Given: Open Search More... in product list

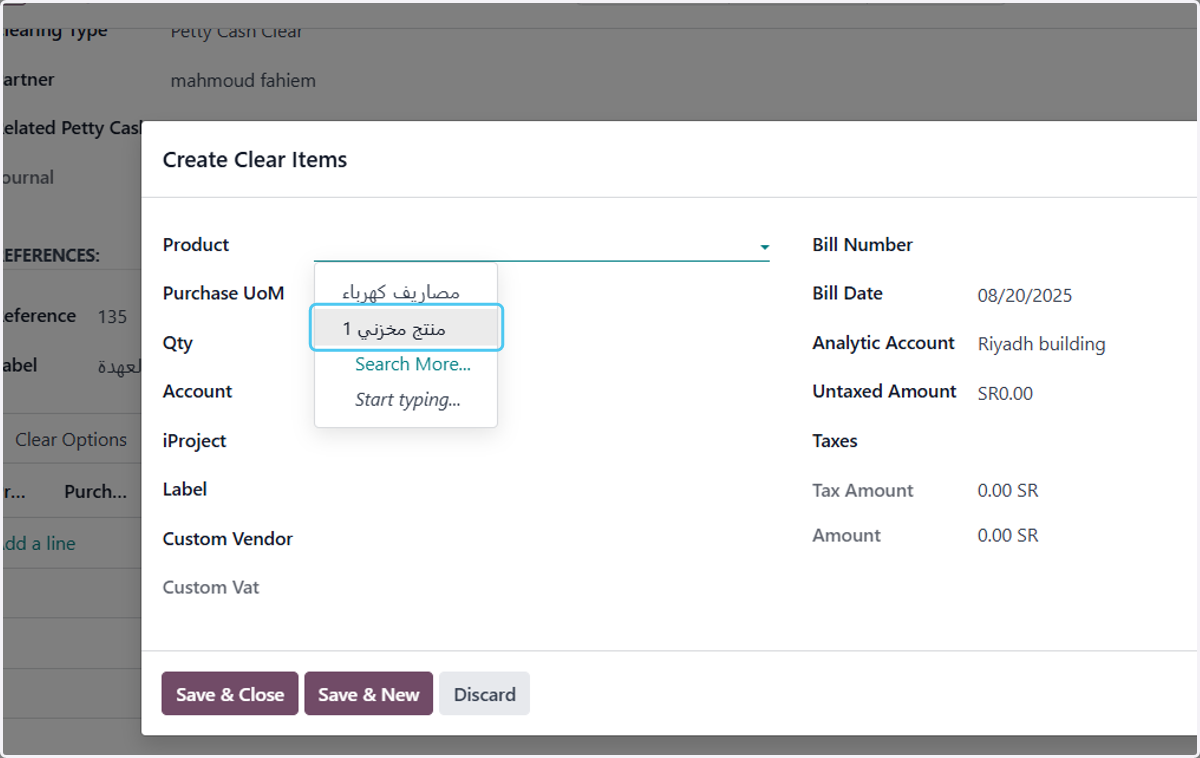Looking at the screenshot, I should pos(412,364).
